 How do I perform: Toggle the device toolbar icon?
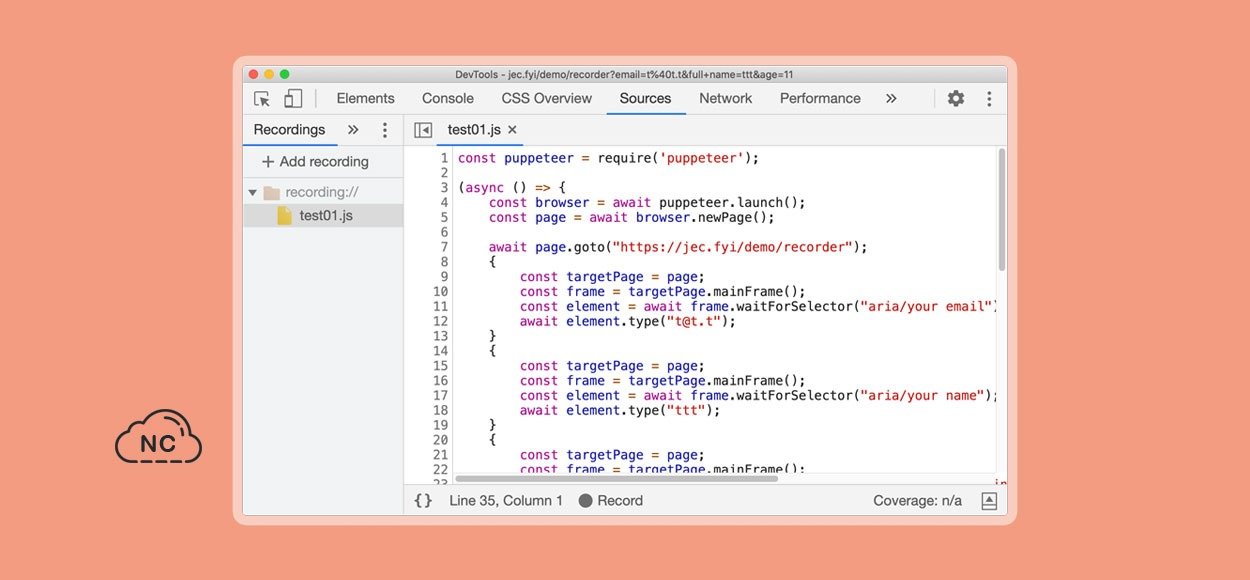pos(293,98)
